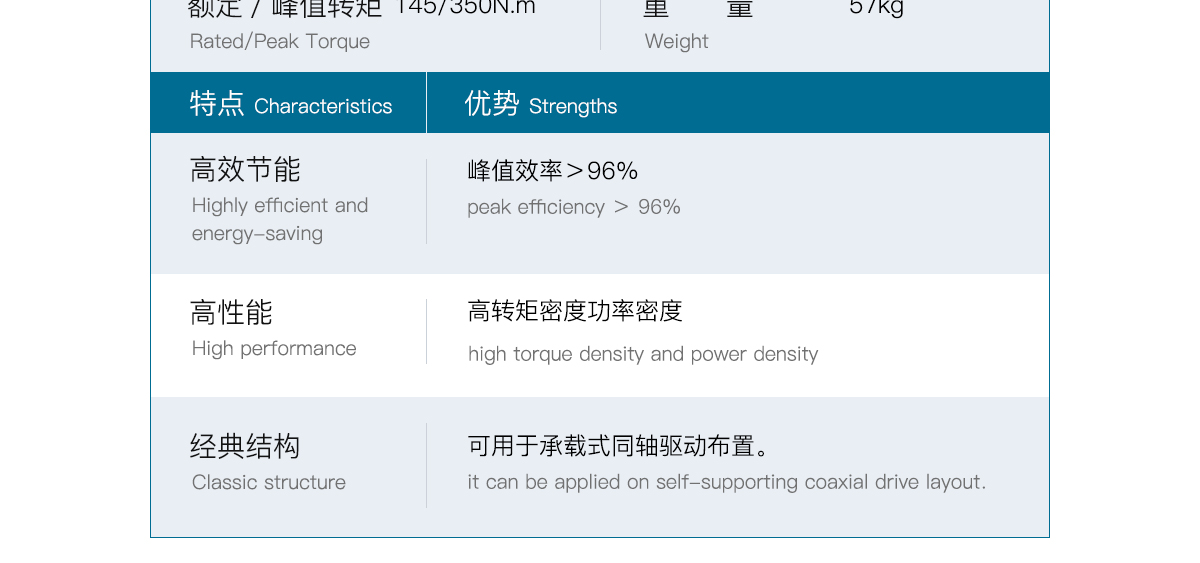
Task: Click the 可用于承载式同轴驱动布置 text
Action: (x=618, y=446)
